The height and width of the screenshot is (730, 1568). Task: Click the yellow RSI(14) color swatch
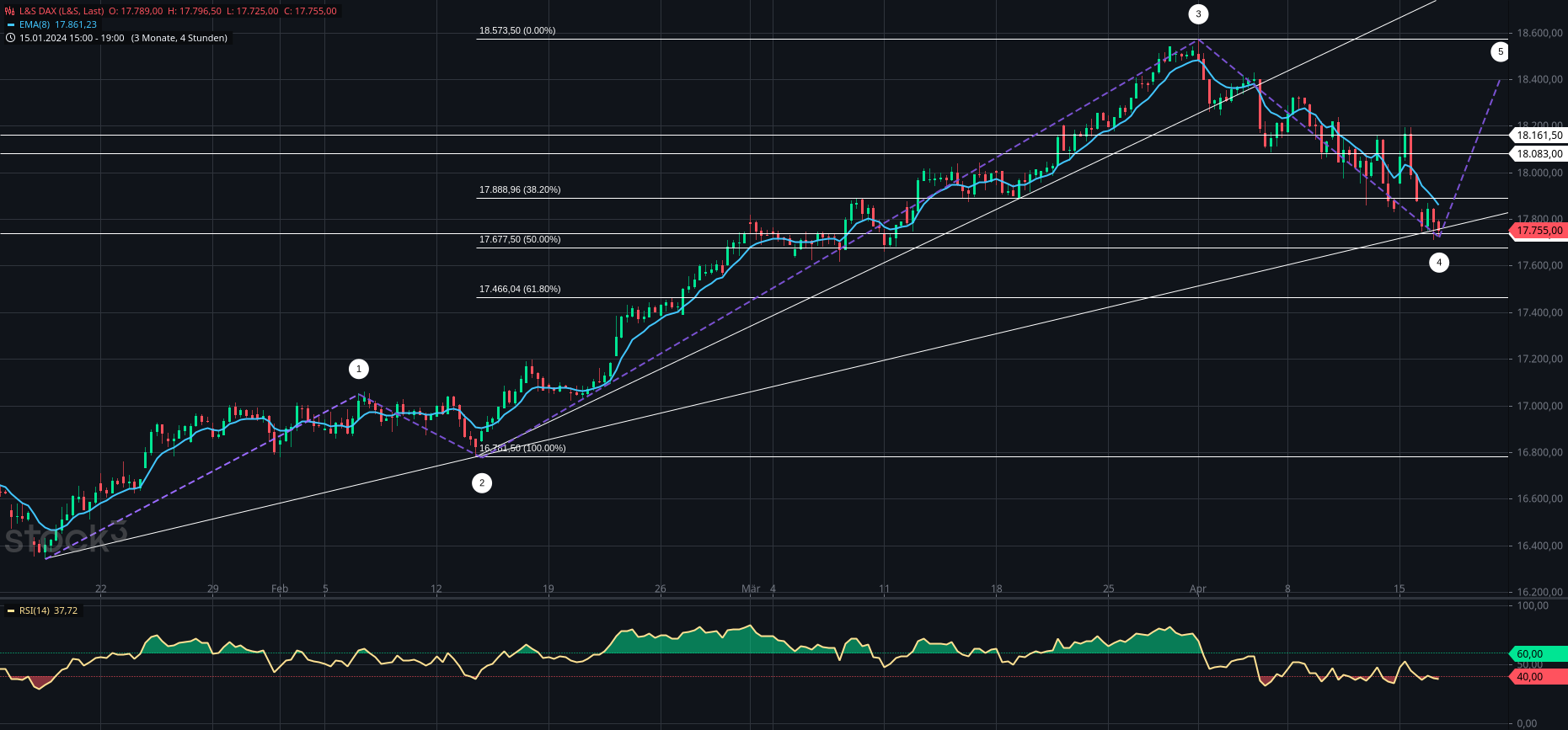coord(10,610)
